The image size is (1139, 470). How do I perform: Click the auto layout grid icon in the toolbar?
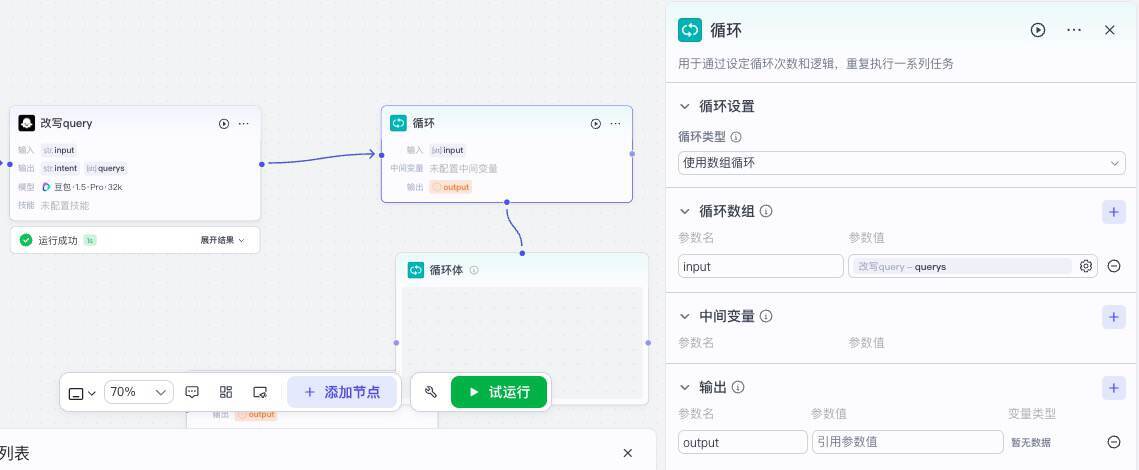(x=226, y=392)
